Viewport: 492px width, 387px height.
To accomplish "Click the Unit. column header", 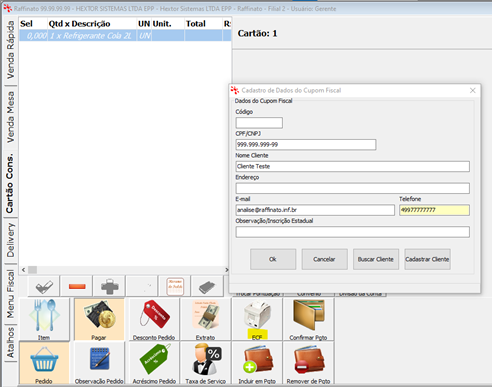I will [x=168, y=24].
